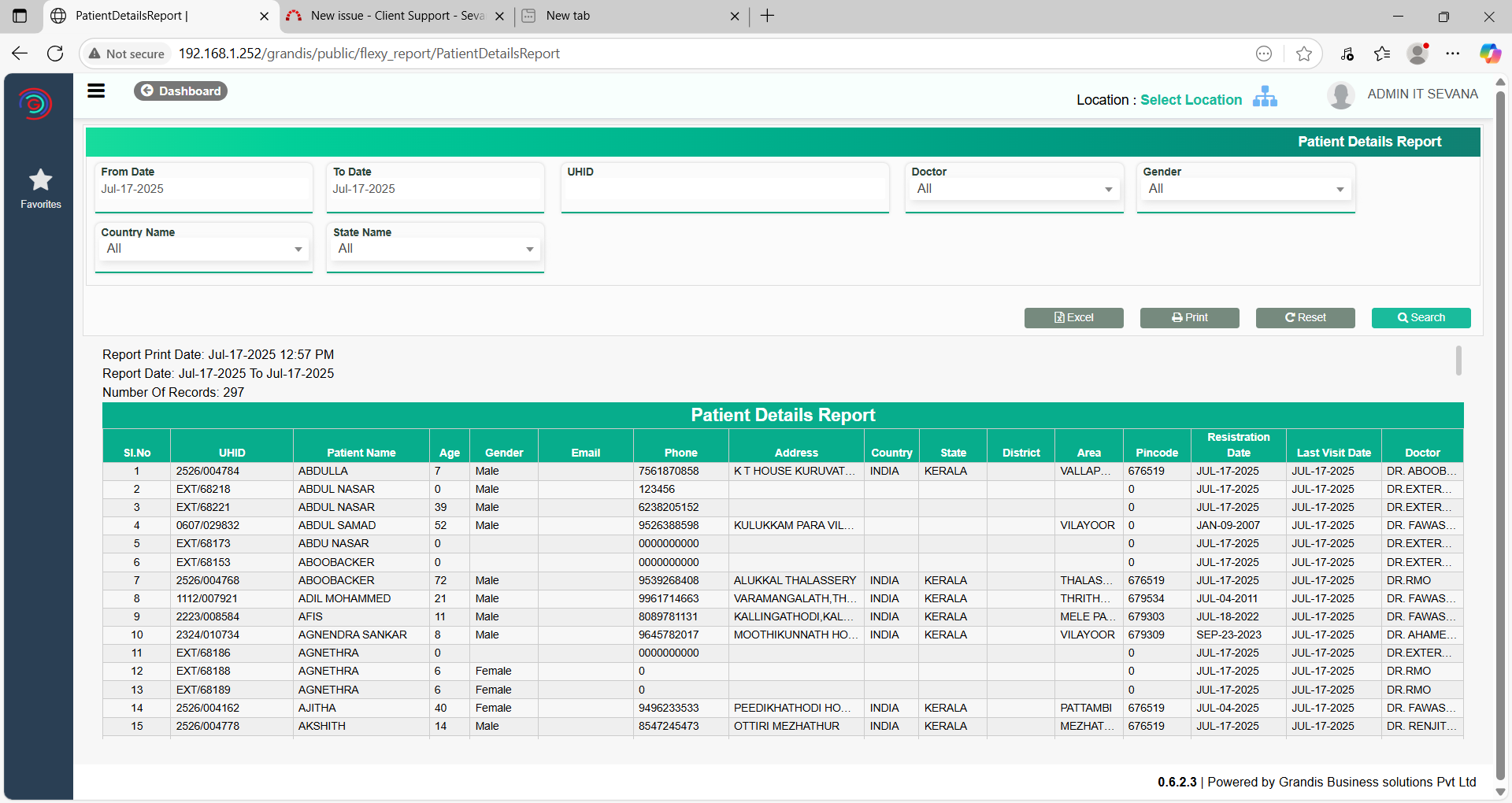The image size is (1512, 803).
Task: Open the State Name dropdown
Action: pyautogui.click(x=435, y=249)
